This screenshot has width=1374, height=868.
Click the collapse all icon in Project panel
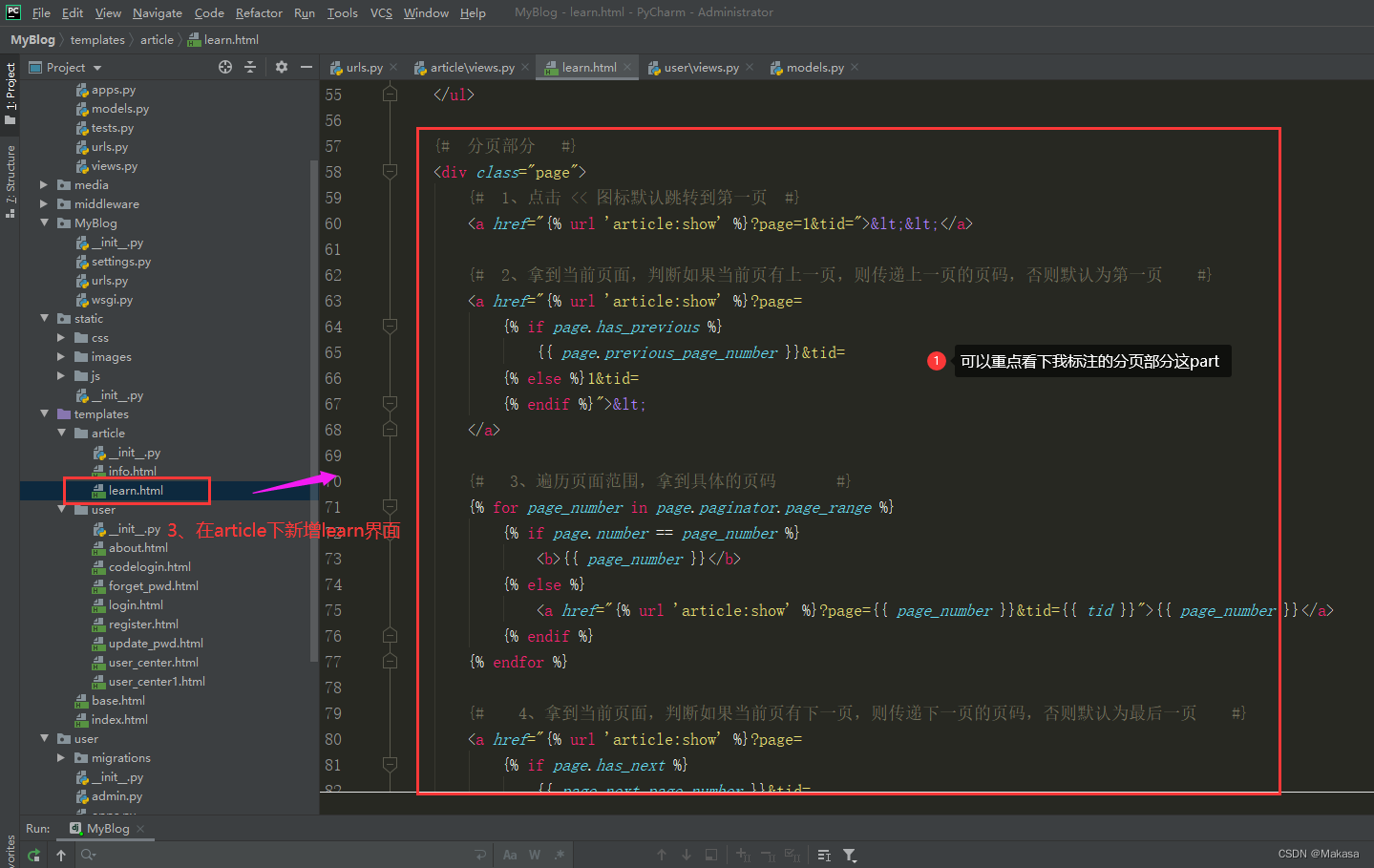[x=250, y=67]
